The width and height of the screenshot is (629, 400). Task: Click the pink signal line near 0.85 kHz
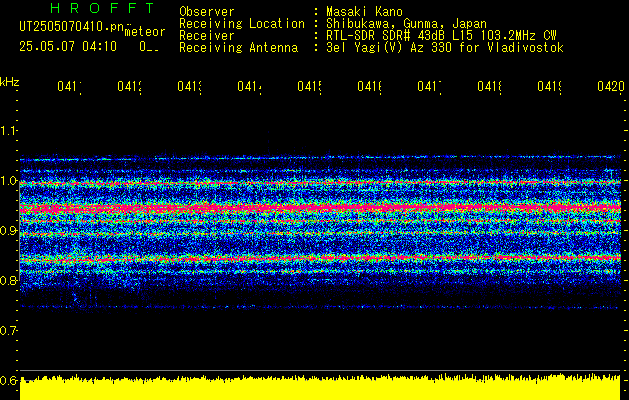[x=320, y=258]
